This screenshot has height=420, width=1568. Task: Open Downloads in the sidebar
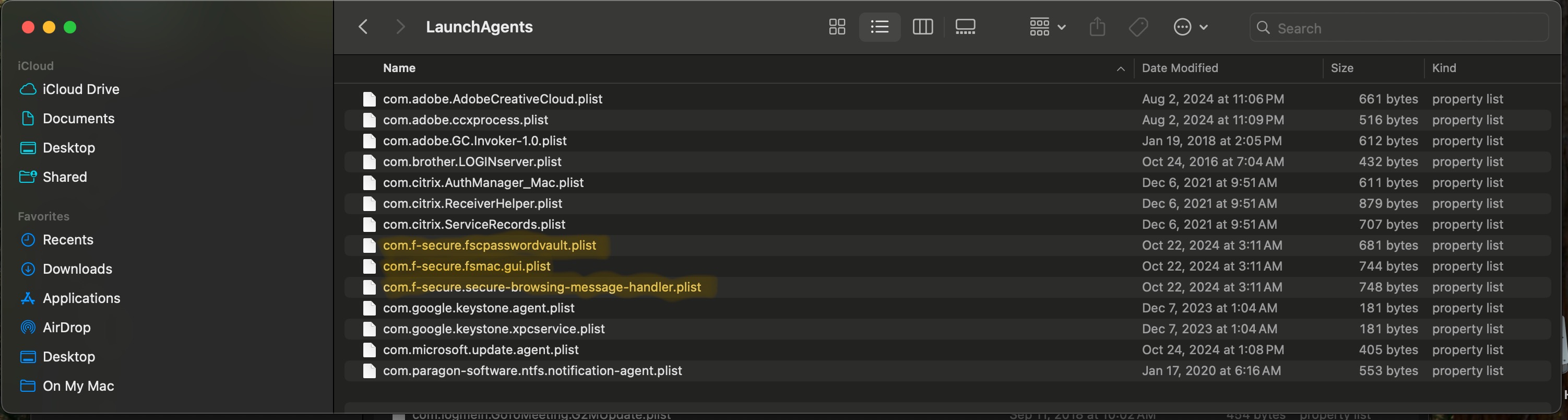point(77,269)
